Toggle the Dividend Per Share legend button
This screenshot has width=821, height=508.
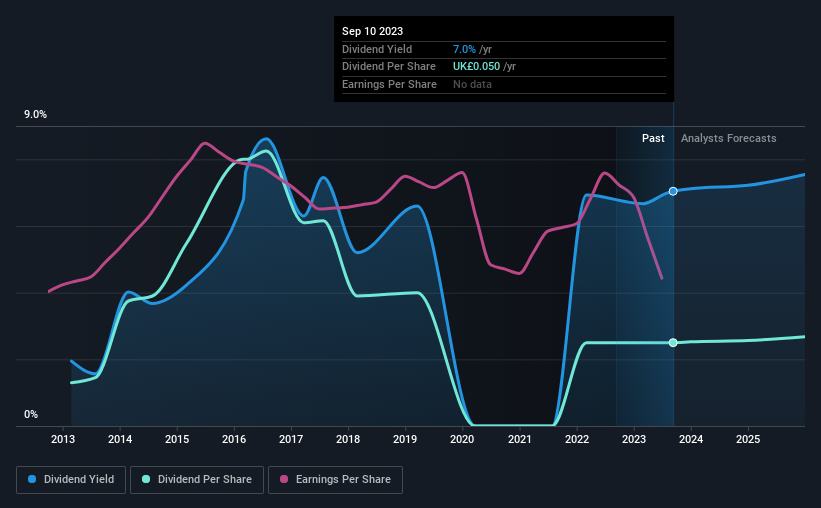(x=197, y=480)
